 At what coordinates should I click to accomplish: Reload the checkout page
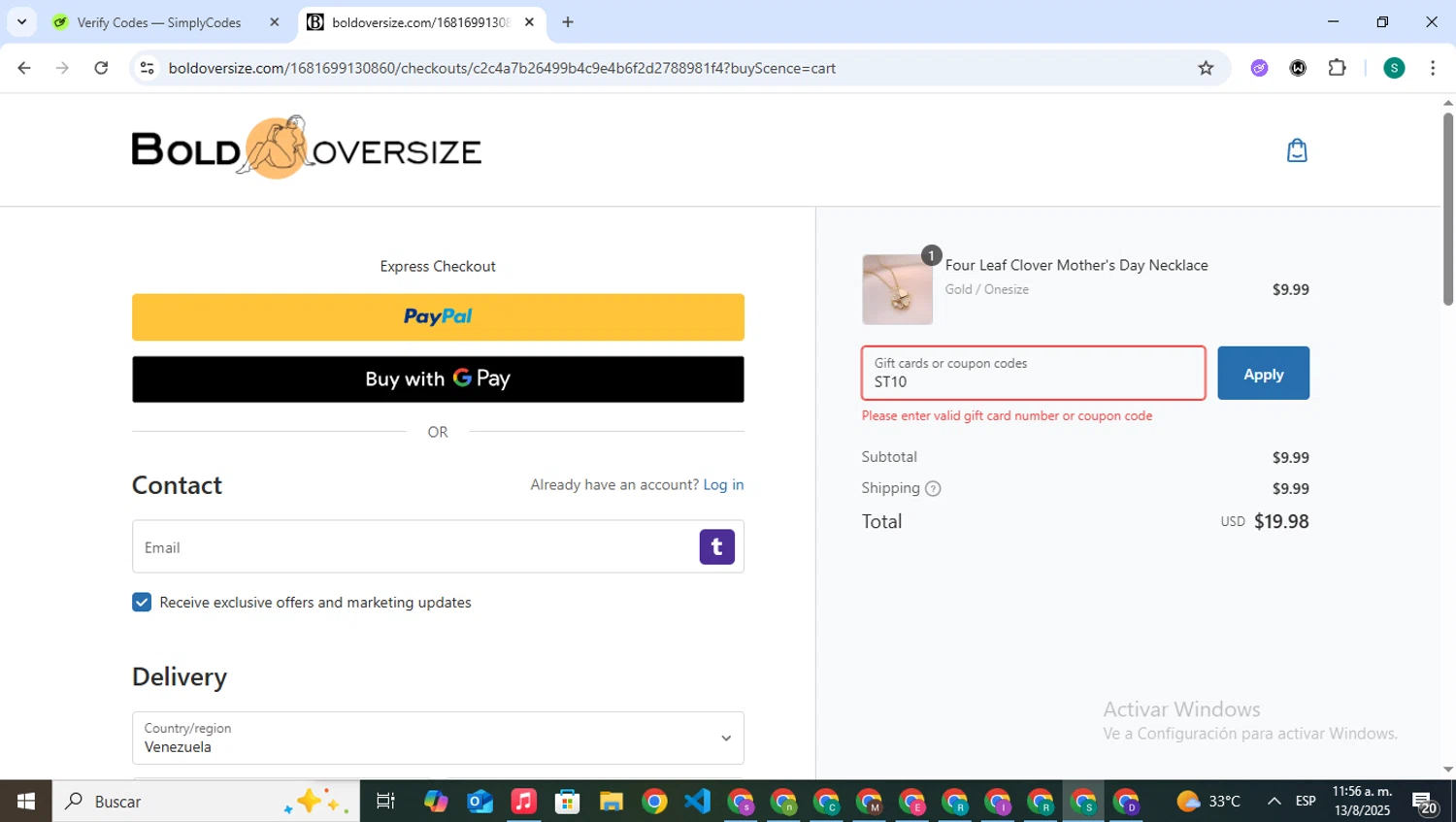[x=101, y=68]
